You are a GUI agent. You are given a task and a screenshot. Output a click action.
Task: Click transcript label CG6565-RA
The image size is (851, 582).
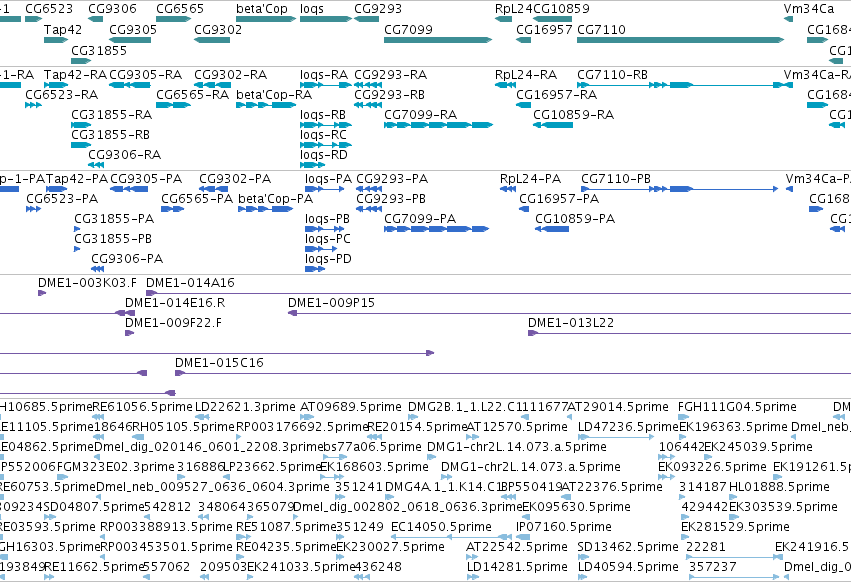click(193, 94)
